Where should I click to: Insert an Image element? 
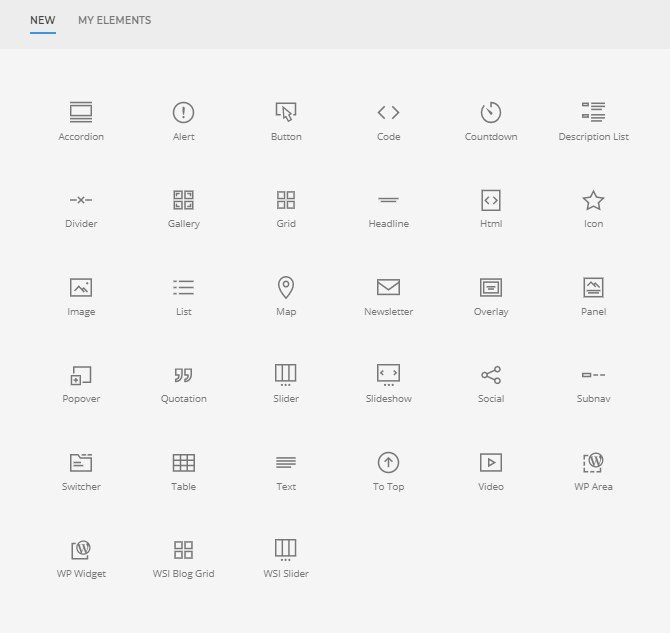(x=81, y=297)
